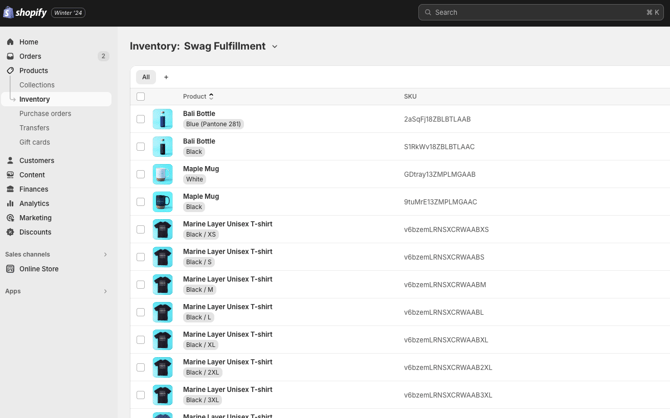Click the Black / 2XL variant tag
The image size is (670, 418).
[203, 372]
